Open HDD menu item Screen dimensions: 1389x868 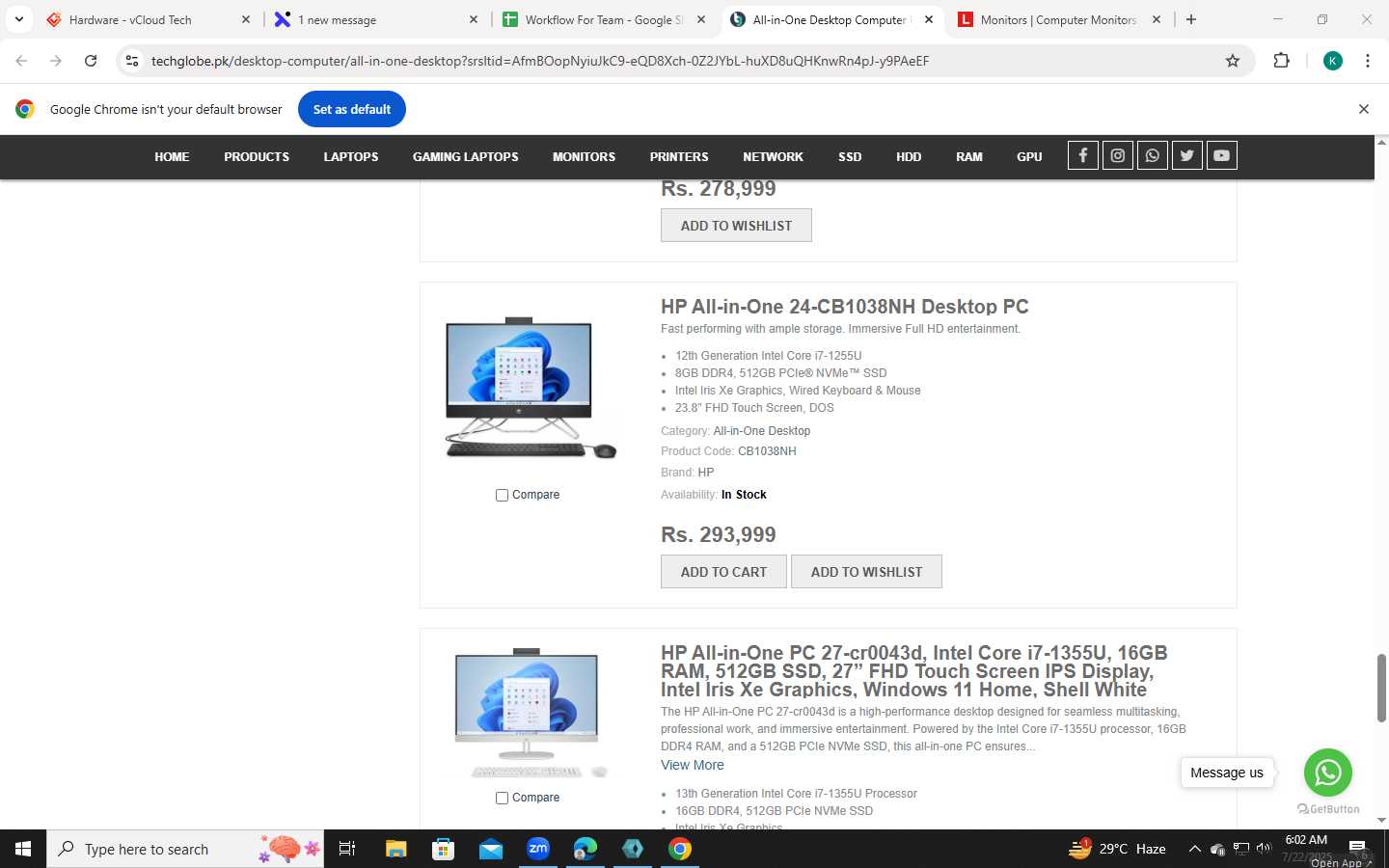[909, 156]
